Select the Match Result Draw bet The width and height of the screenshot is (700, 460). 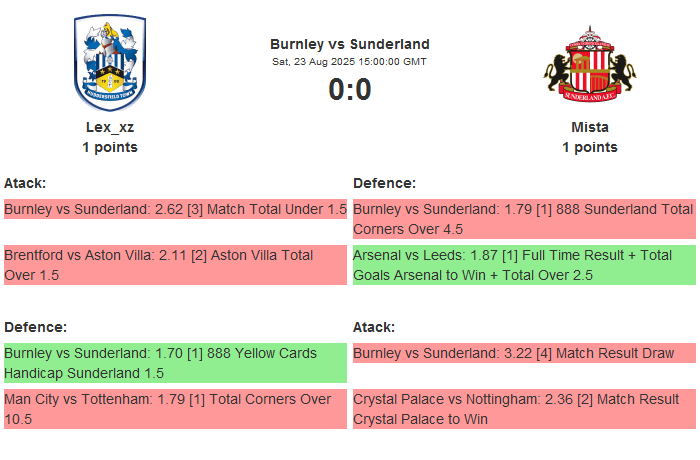tap(524, 353)
